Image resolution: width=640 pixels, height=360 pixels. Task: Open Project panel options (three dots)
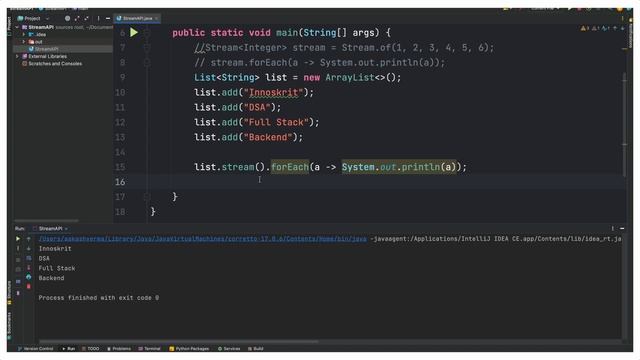pos(98,18)
